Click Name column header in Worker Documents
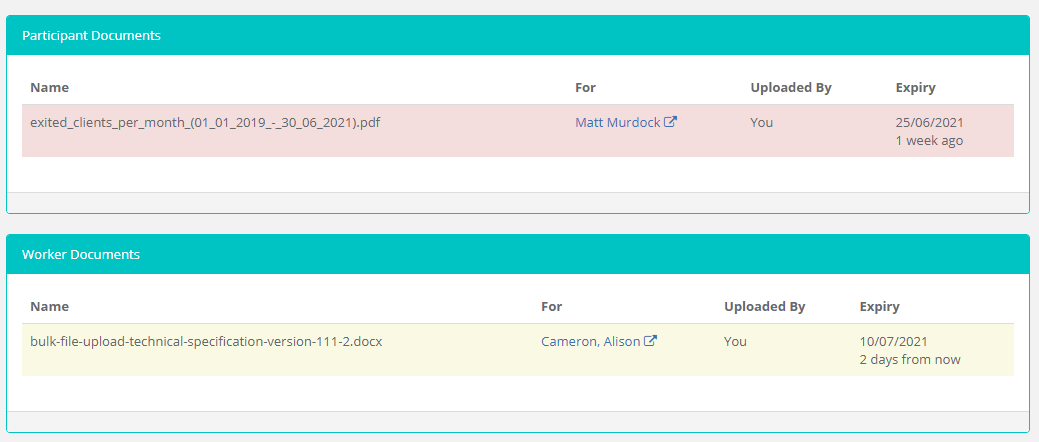The height and width of the screenshot is (442, 1039). tap(50, 307)
